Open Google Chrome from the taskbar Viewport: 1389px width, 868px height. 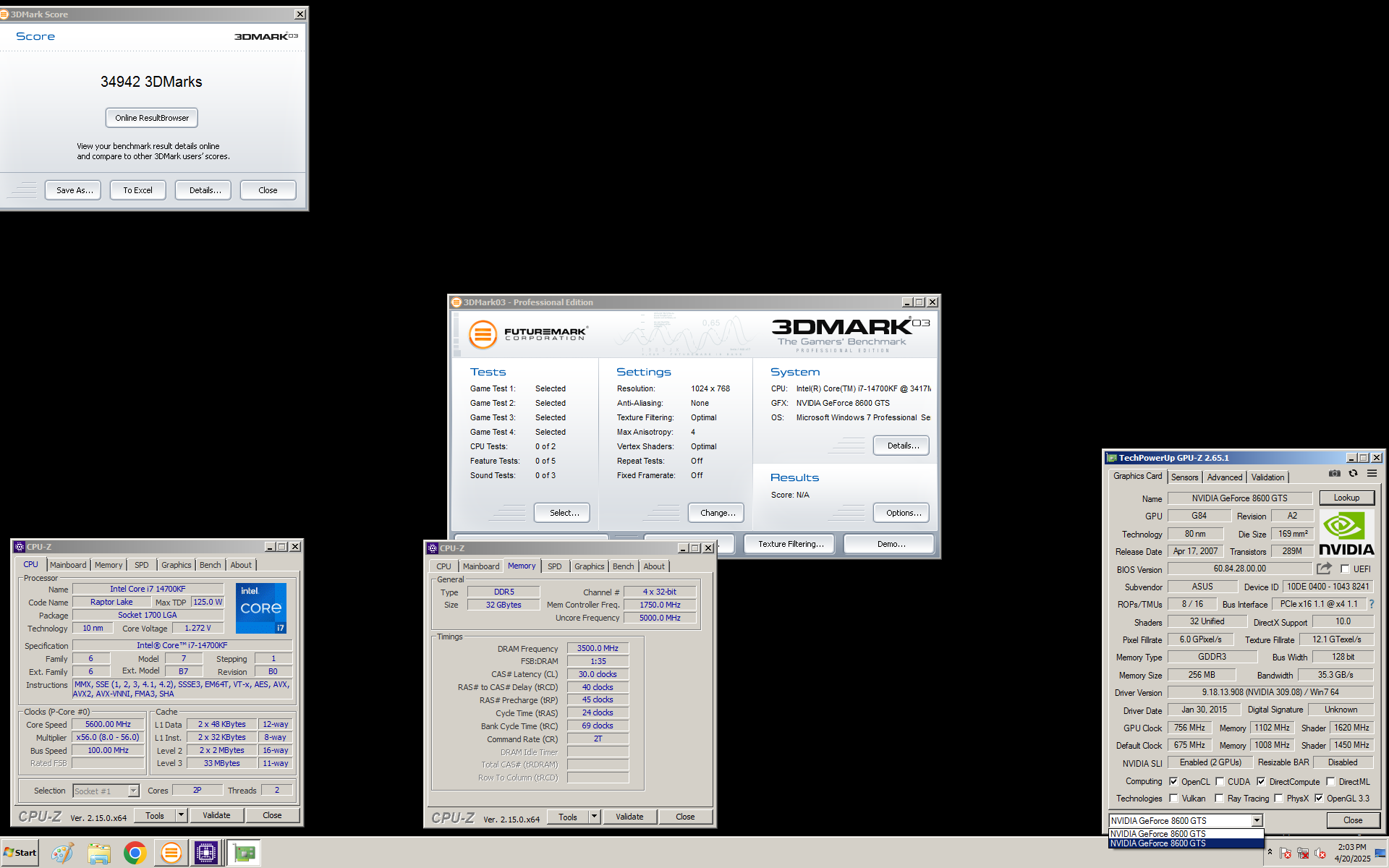click(x=135, y=854)
